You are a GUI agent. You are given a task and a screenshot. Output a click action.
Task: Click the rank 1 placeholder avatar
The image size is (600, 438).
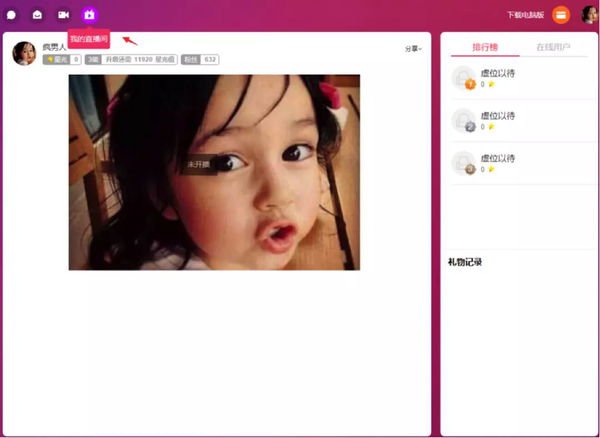(463, 78)
